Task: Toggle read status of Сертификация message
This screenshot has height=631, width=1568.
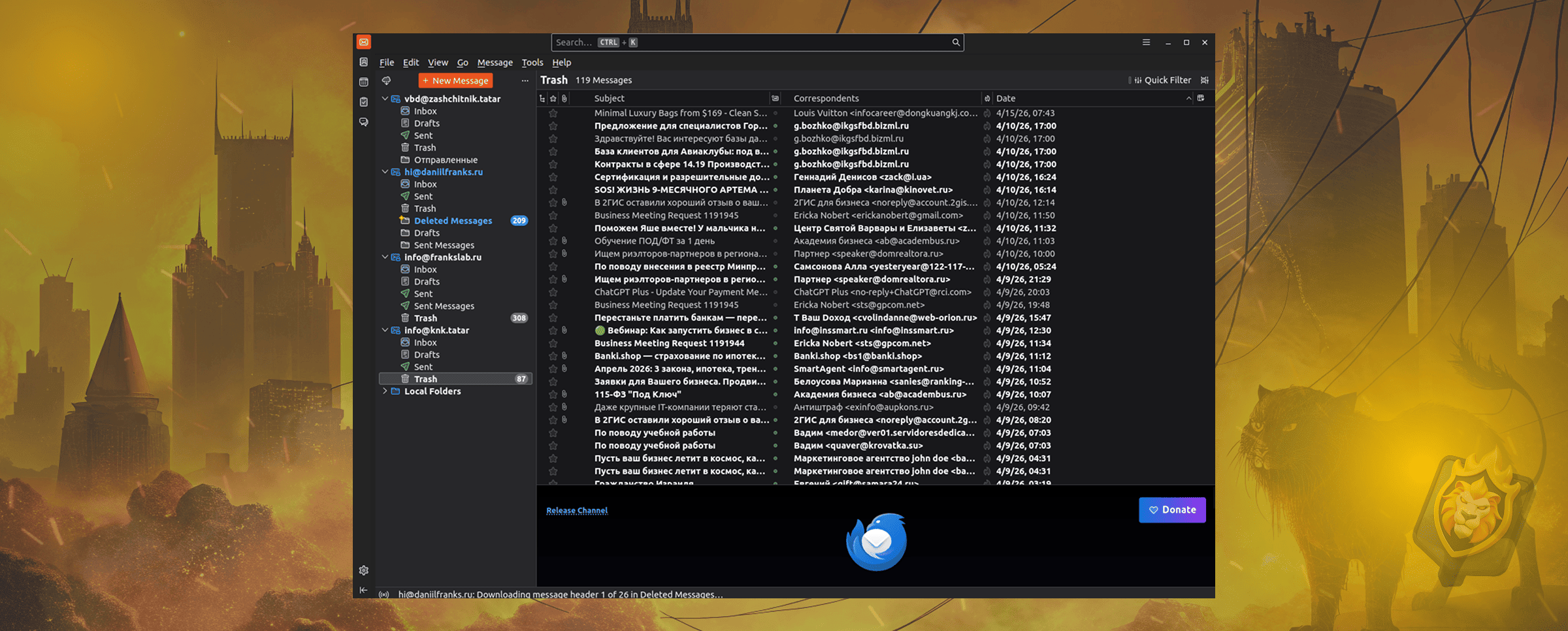Action: pyautogui.click(x=776, y=177)
